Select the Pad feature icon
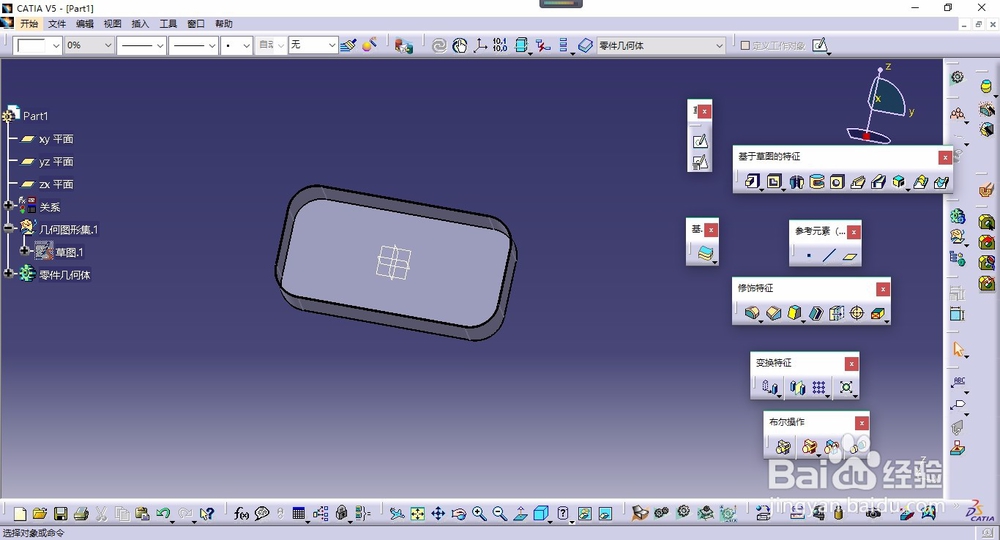This screenshot has height=540, width=1000. (753, 182)
